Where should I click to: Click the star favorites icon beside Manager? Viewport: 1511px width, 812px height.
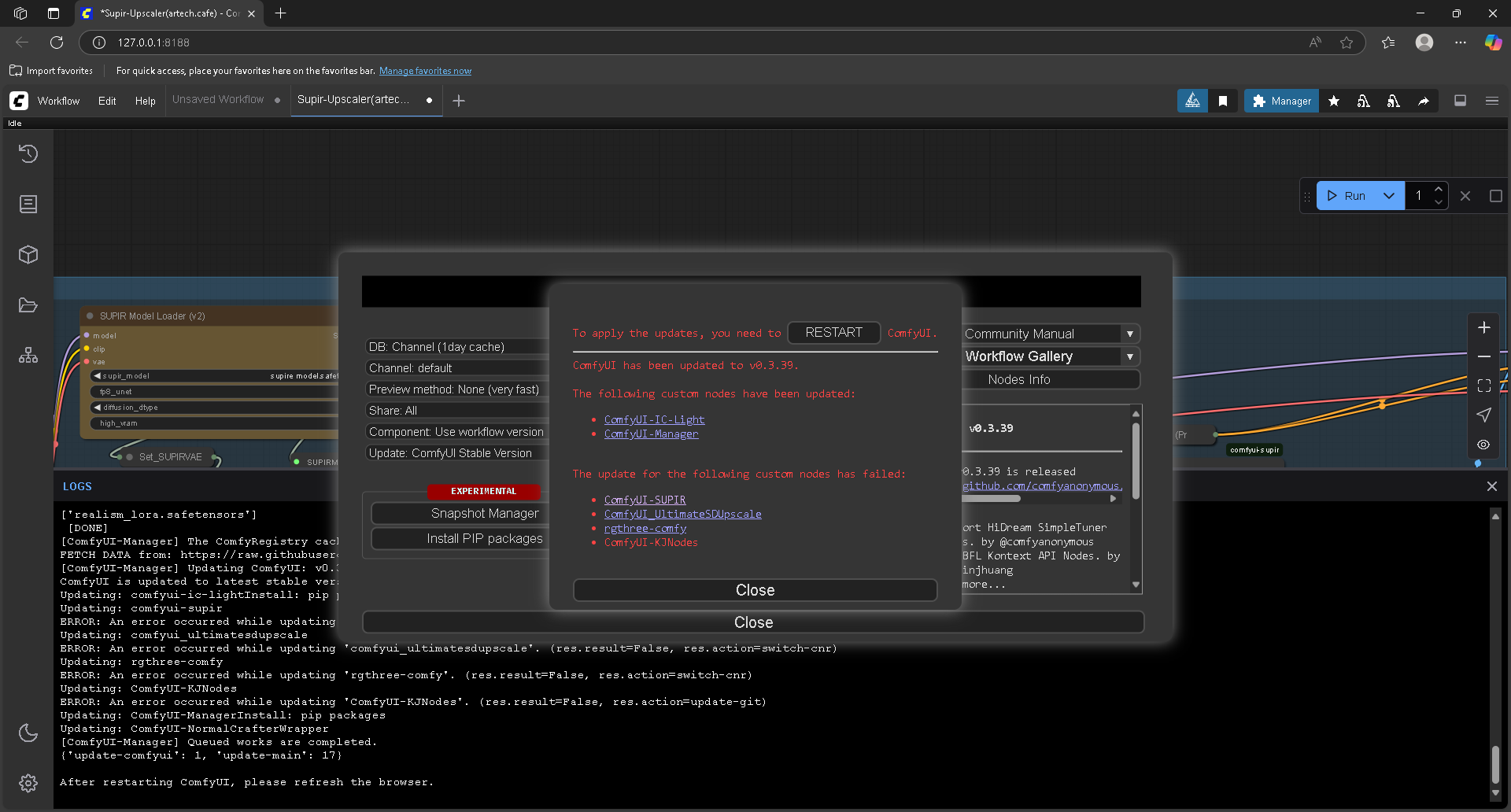[x=1334, y=101]
